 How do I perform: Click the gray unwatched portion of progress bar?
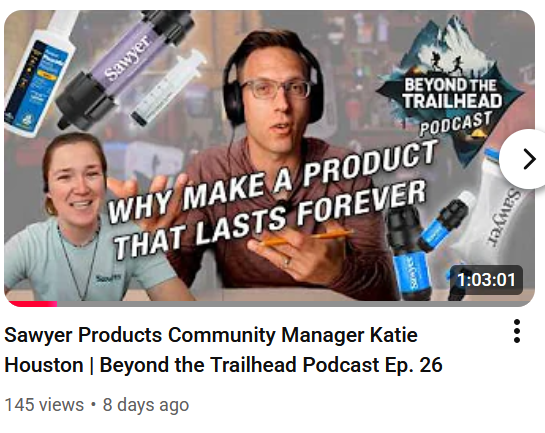pos(295,304)
